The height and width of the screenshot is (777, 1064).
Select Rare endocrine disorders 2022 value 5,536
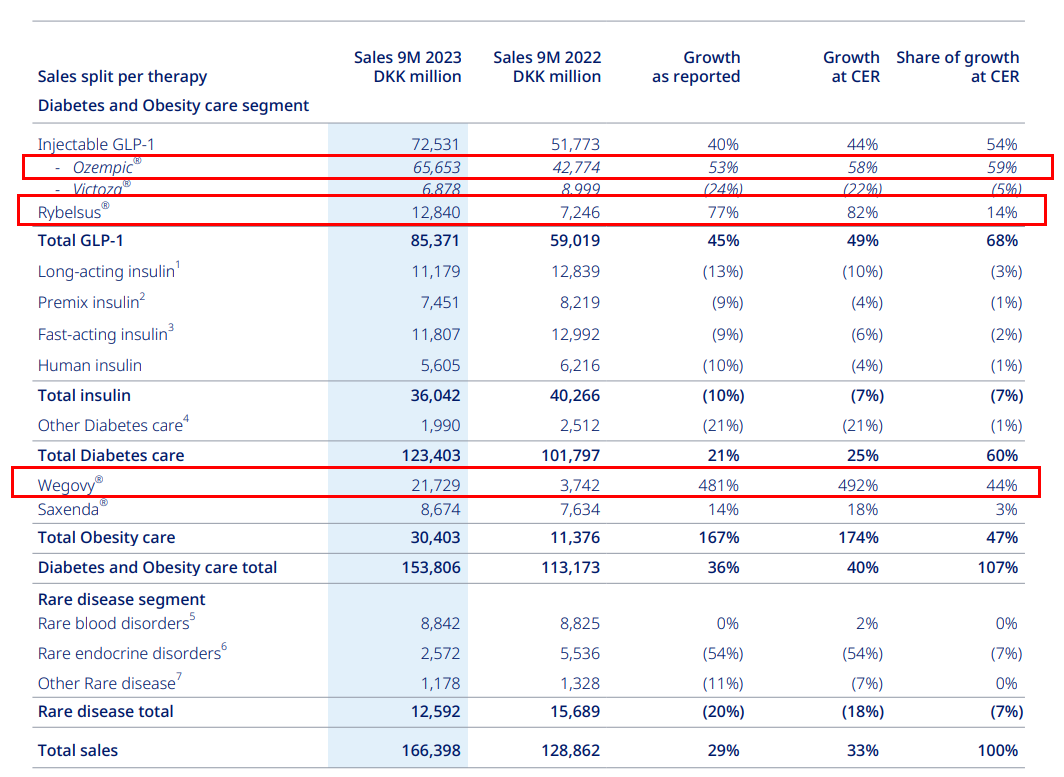580,653
